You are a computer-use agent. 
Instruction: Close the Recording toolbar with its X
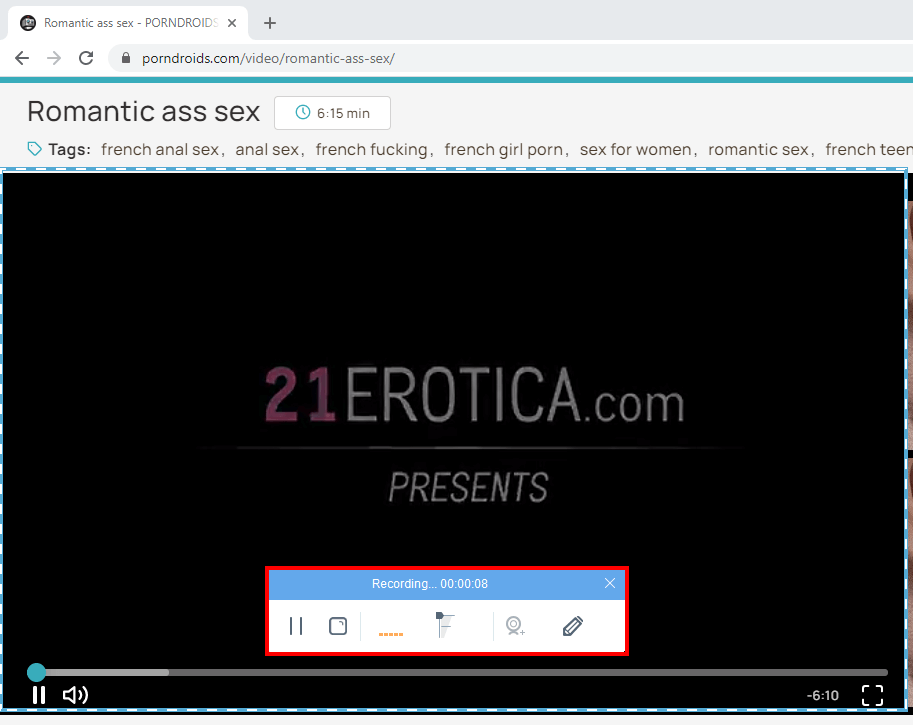610,583
